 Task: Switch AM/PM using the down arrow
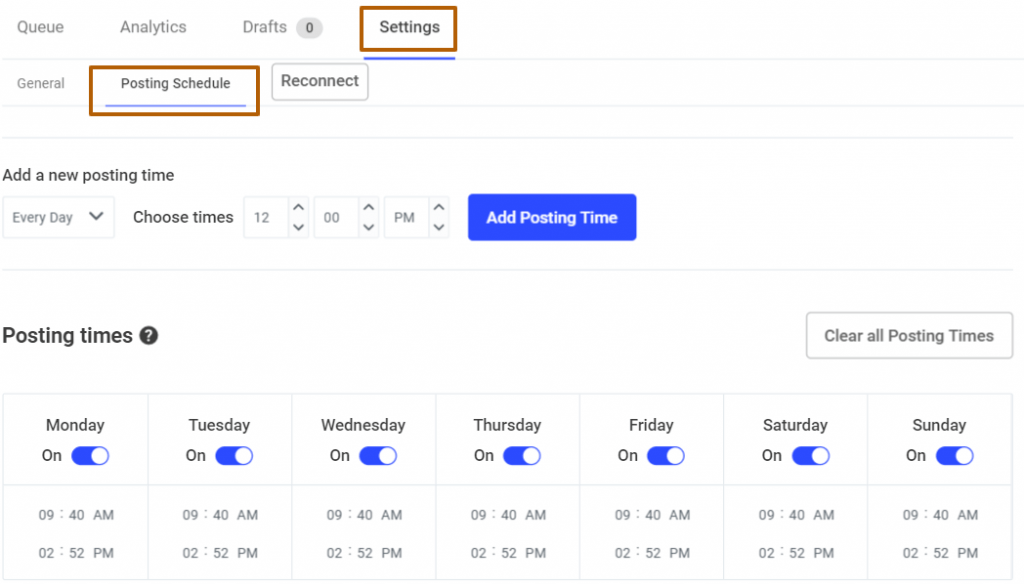pos(439,227)
